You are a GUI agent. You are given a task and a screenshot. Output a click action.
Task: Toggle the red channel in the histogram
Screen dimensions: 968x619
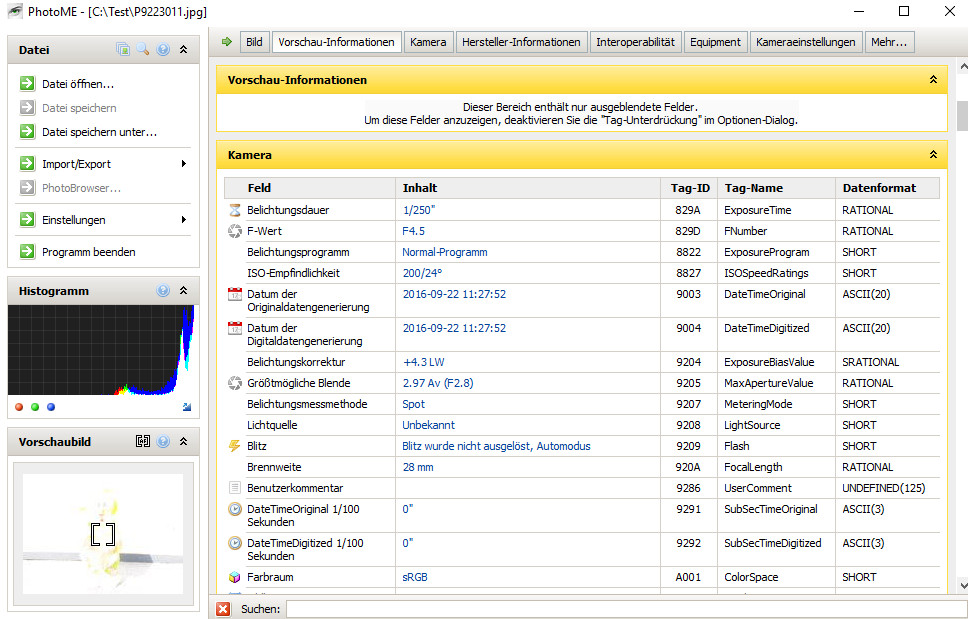(19, 407)
